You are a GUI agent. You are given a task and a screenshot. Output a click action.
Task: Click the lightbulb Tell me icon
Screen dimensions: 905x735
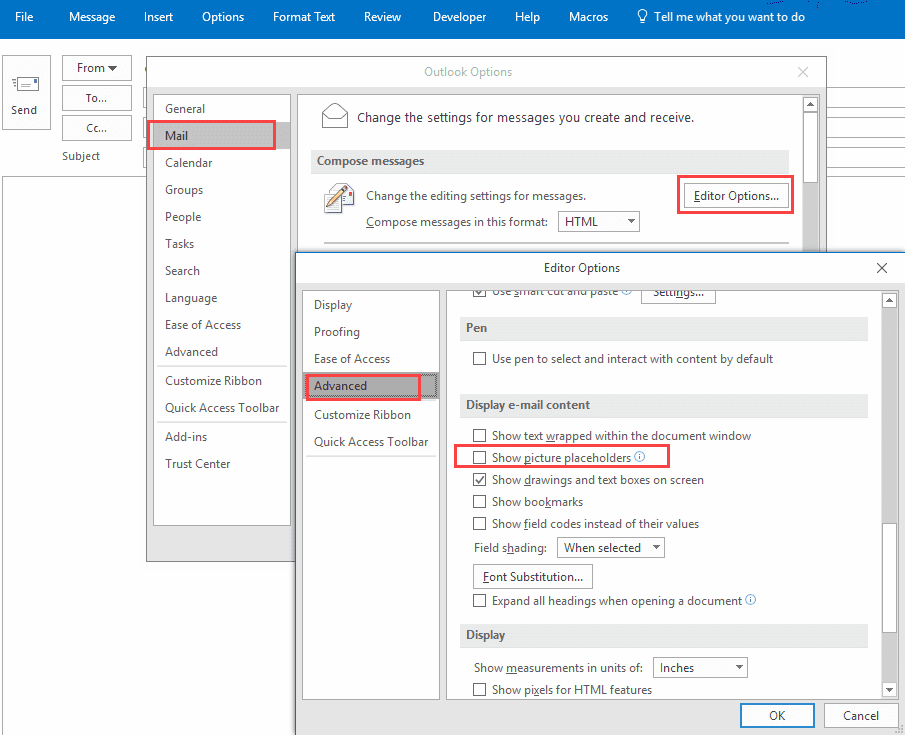(x=643, y=17)
